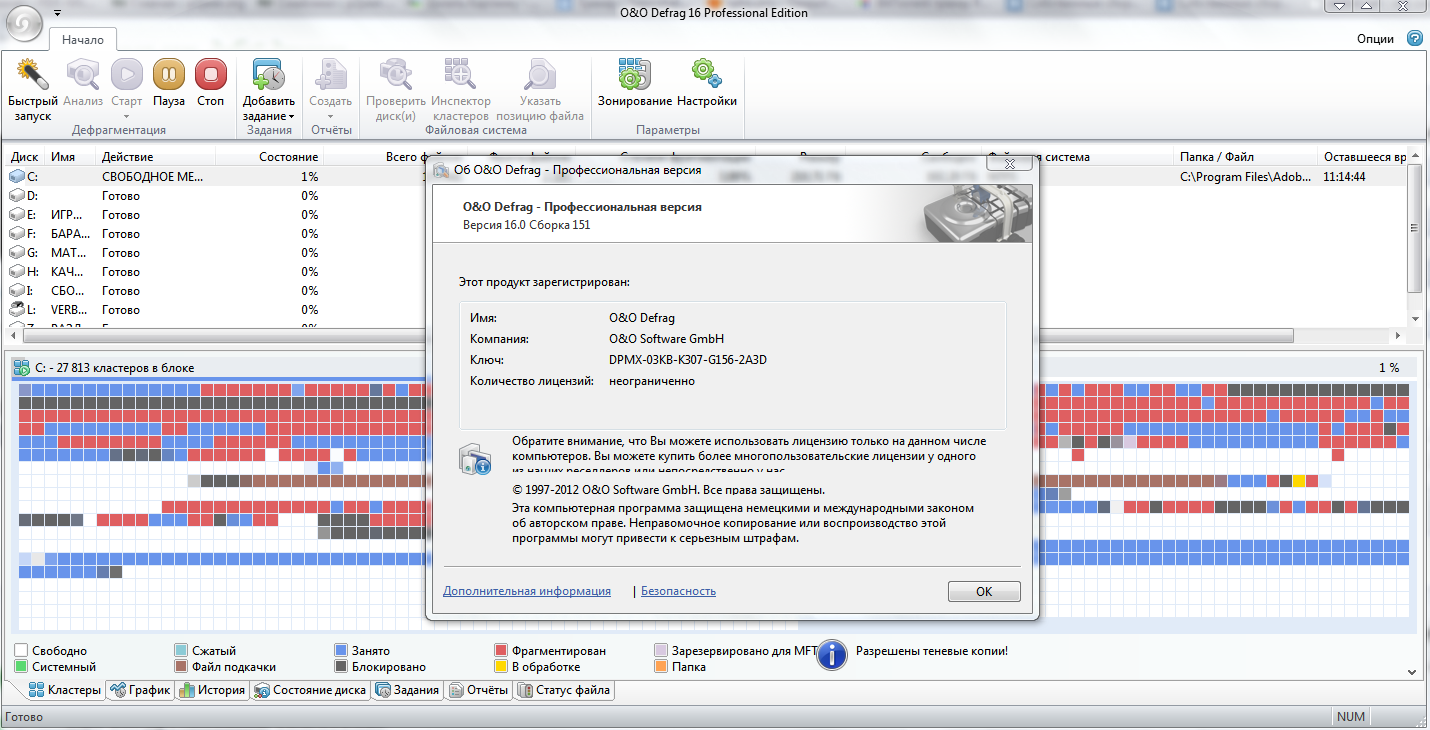The width and height of the screenshot is (1430, 730).
Task: Click the drive icon for disk C:
Action: (17, 177)
